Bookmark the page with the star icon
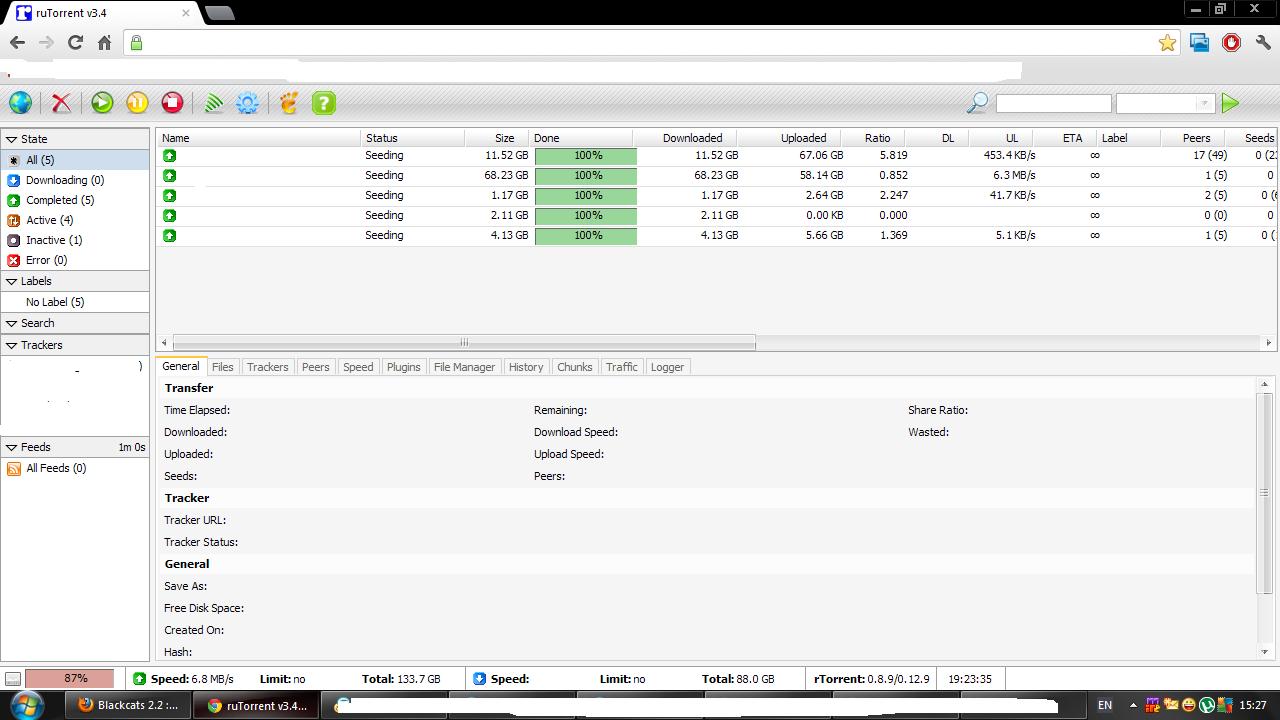1280x720 pixels. (1167, 42)
